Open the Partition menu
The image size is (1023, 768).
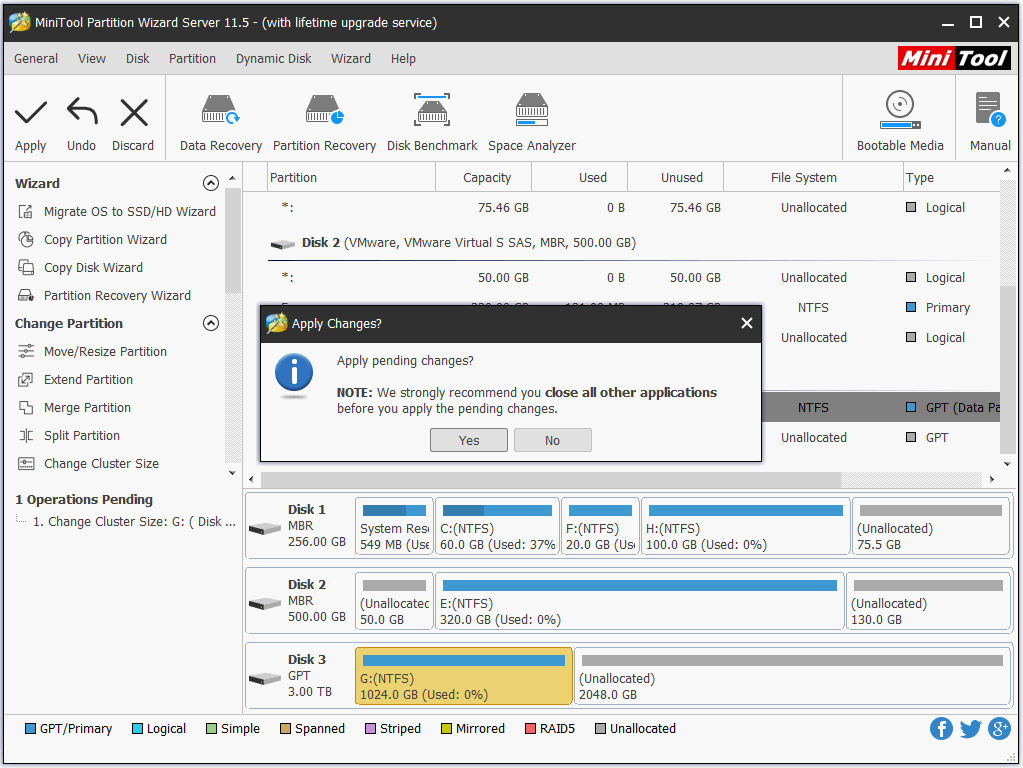tap(192, 59)
